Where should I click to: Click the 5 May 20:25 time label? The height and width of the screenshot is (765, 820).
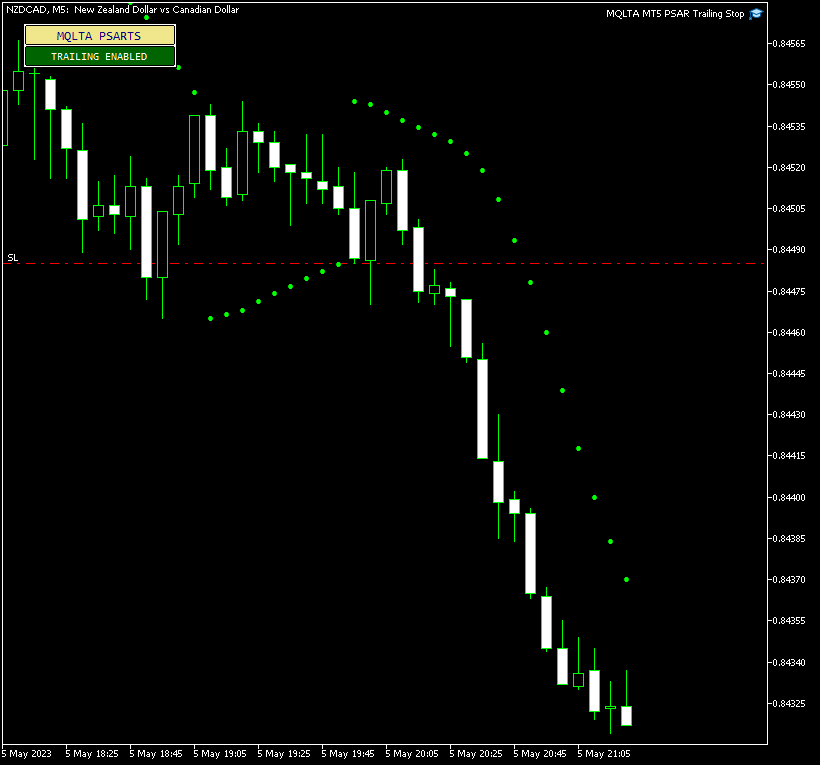pos(475,753)
